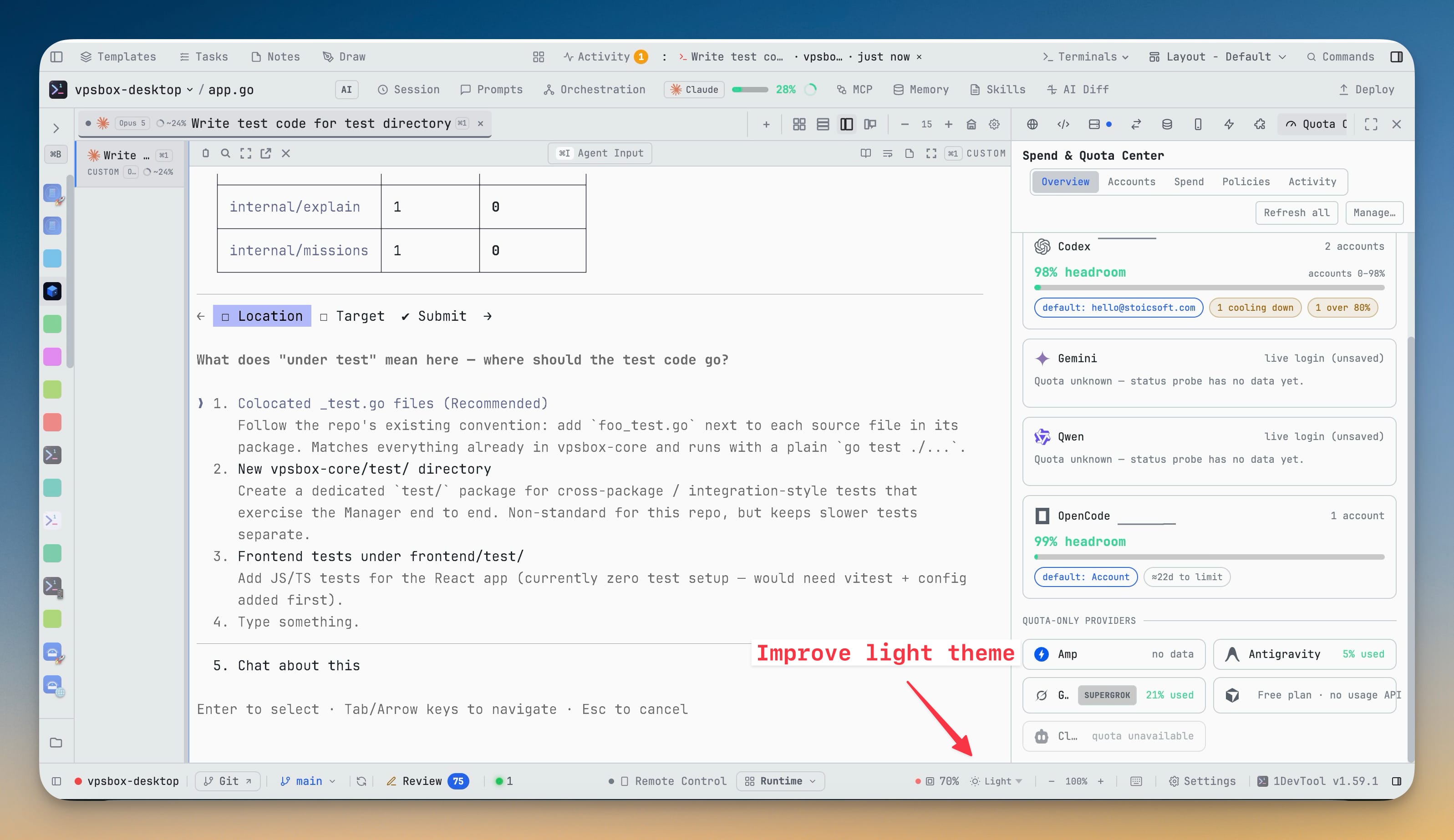The height and width of the screenshot is (840, 1454).
Task: Toggle the AI button next to app.go
Action: coord(346,90)
